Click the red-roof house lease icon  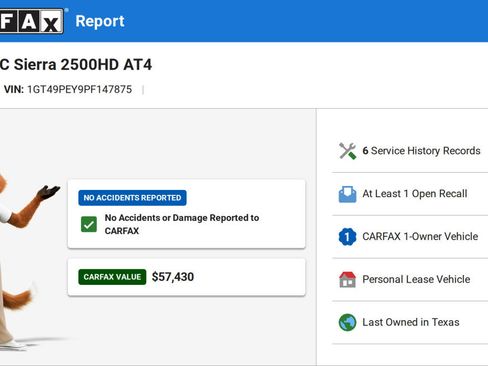(347, 279)
